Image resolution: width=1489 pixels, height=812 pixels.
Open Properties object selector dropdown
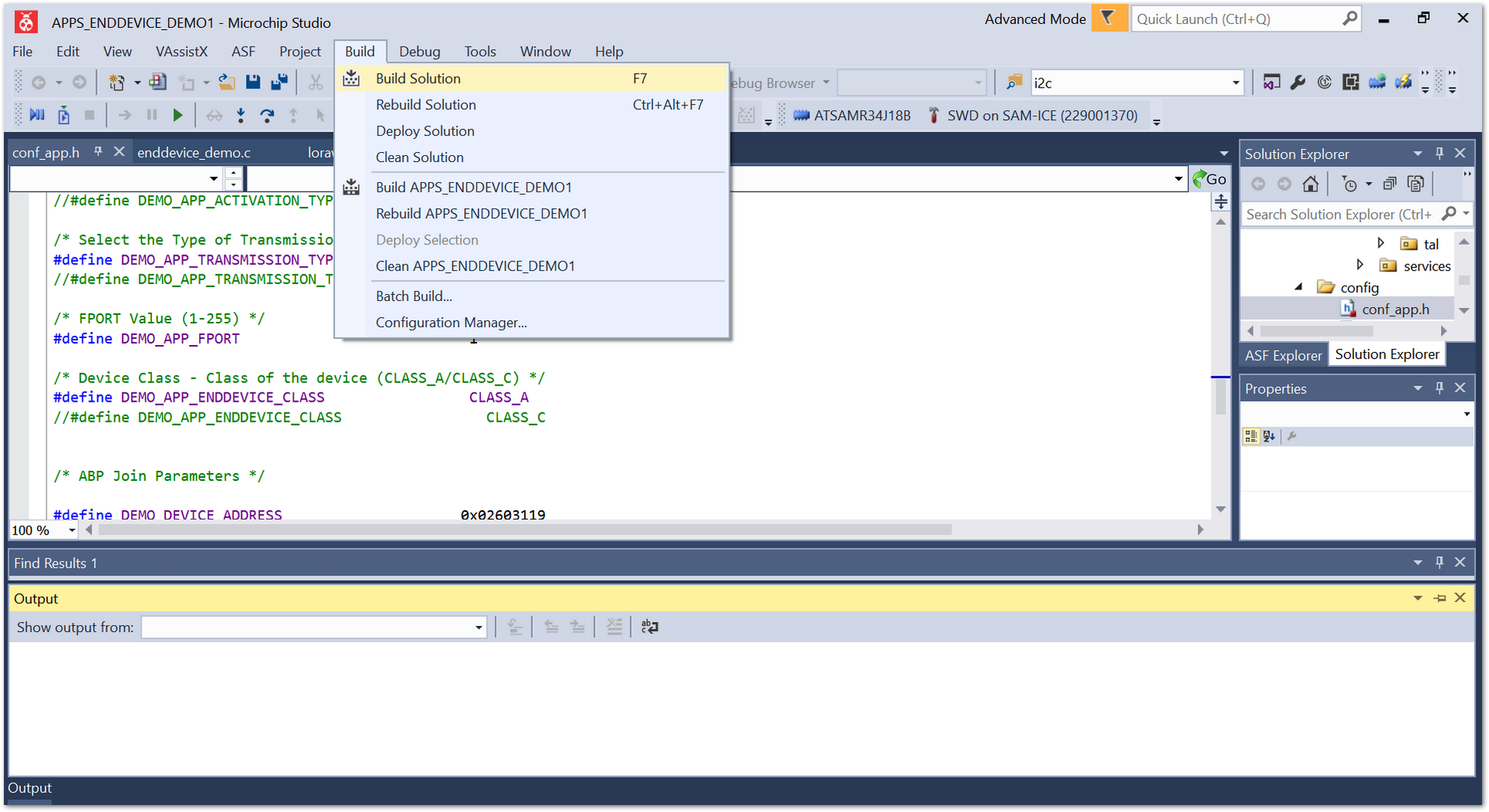pos(1467,414)
